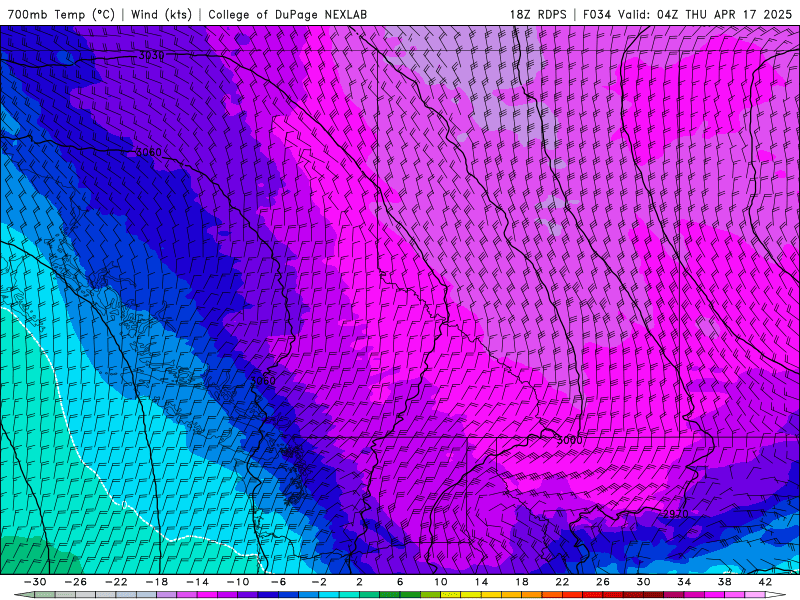The image size is (800, 600).
Task: Click the '-6' color bar tick label
Action: point(278,582)
